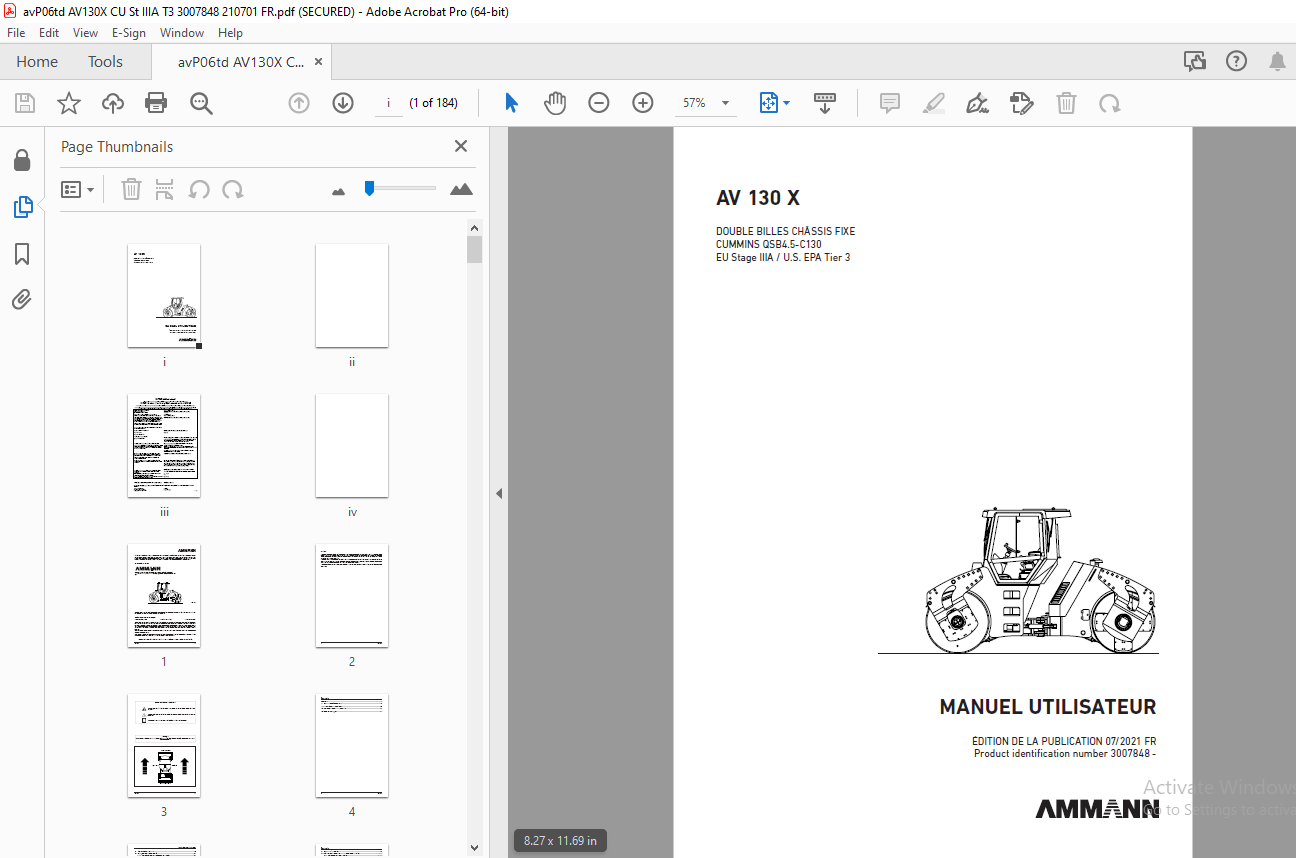Open the share/feedback icon top right
Screen dimensions: 1296x858
(x=1195, y=62)
